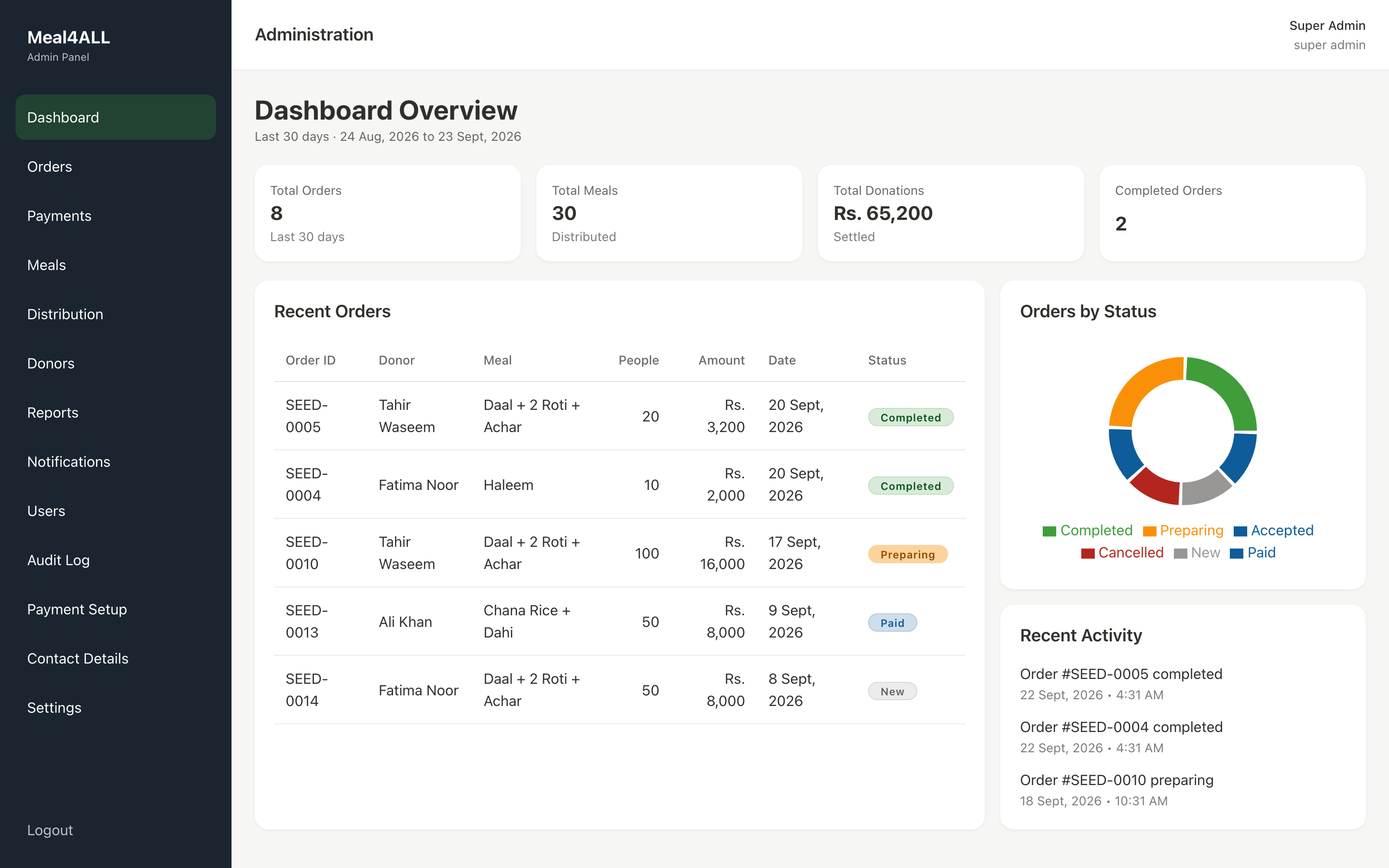The image size is (1389, 868).
Task: Click order ID SEED-0005 in the table
Action: 307,416
